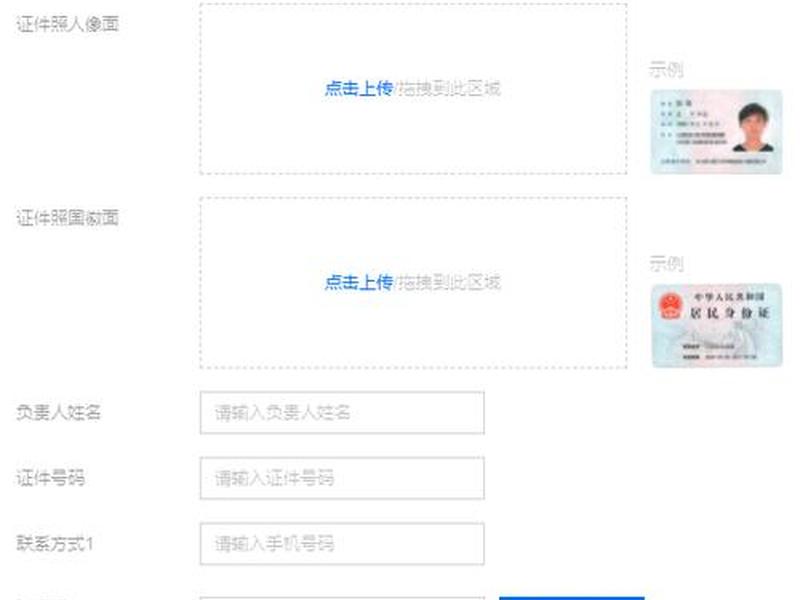The height and width of the screenshot is (600, 800).
Task: Focus the 请输入手机号码 input field
Action: [342, 543]
